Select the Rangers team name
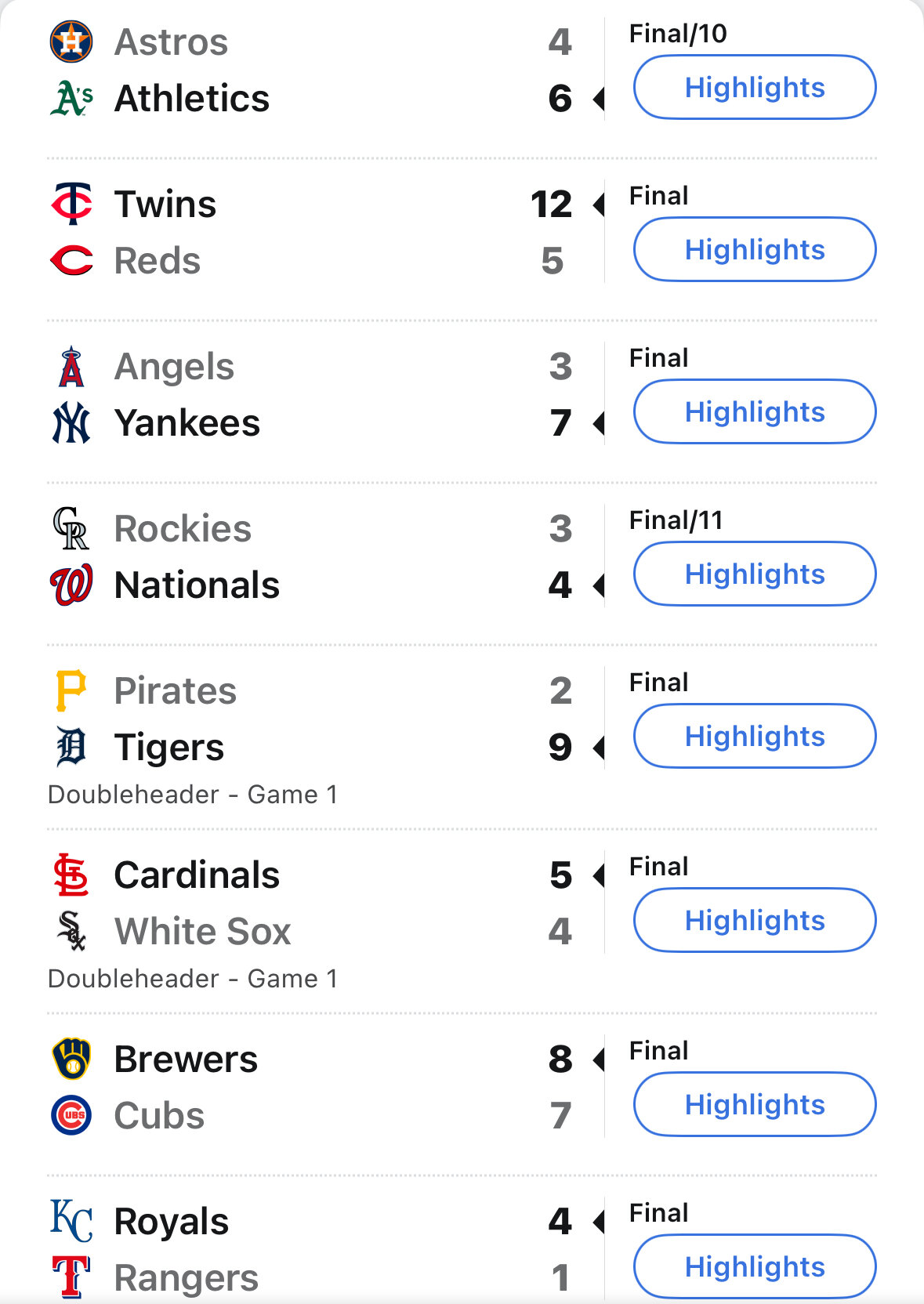The image size is (924, 1304). (x=187, y=1277)
